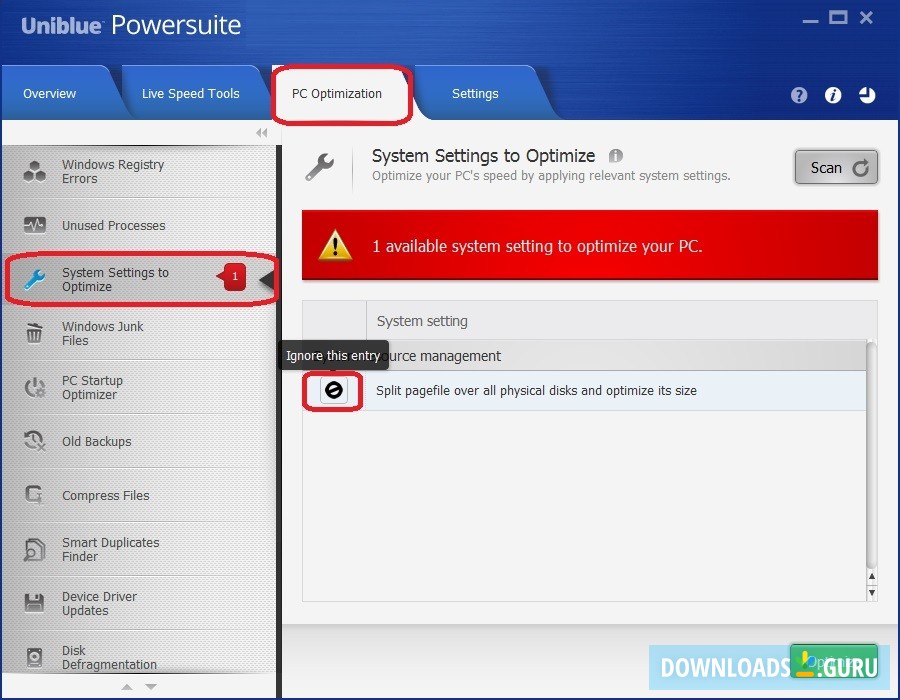
Task: Start a new scan with the Scan button
Action: click(836, 168)
